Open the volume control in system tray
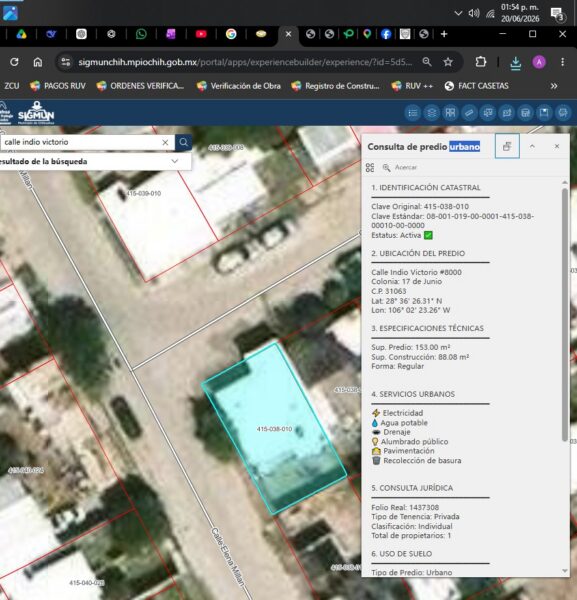 [474, 13]
